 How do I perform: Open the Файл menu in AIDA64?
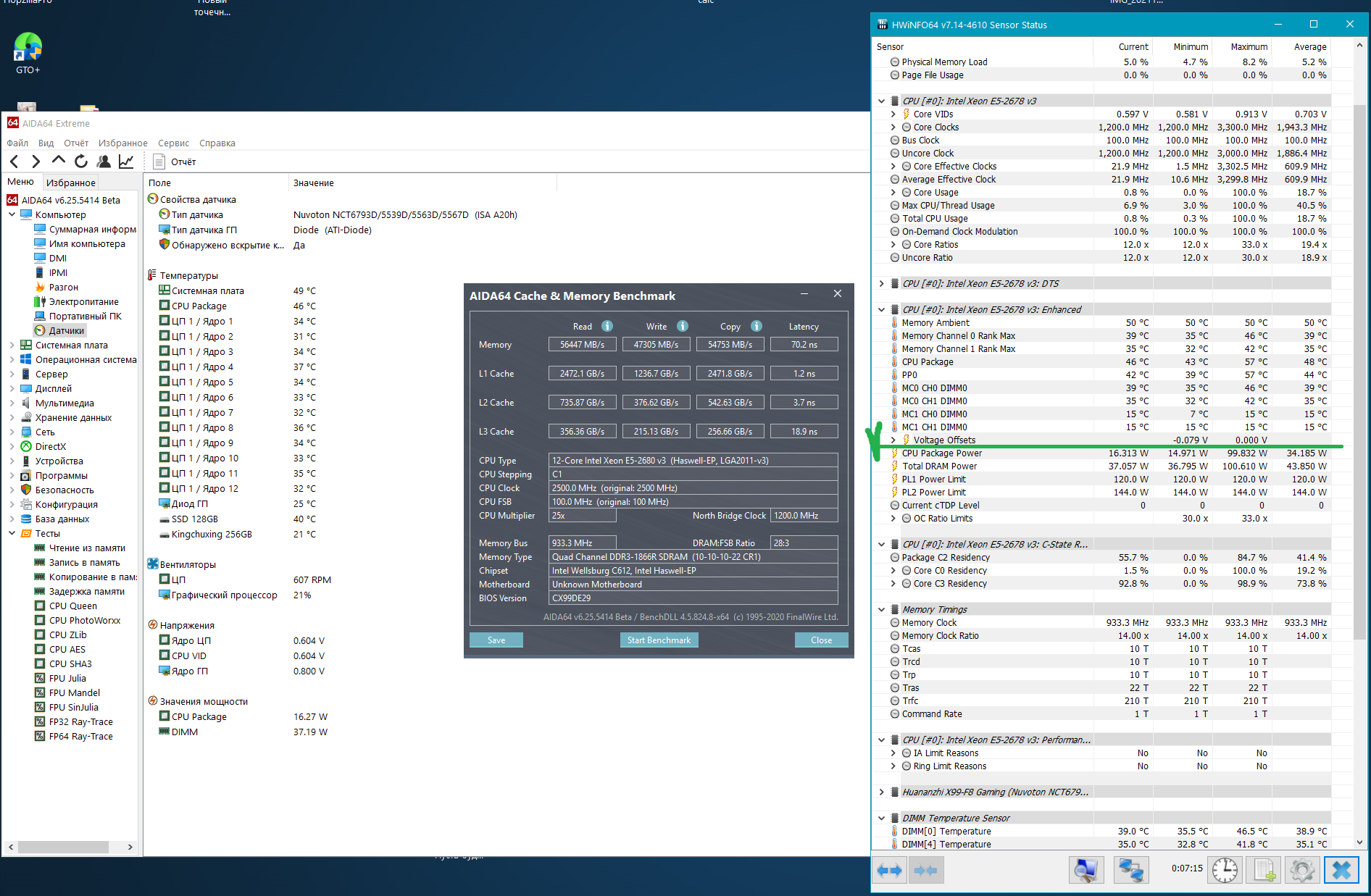17,143
